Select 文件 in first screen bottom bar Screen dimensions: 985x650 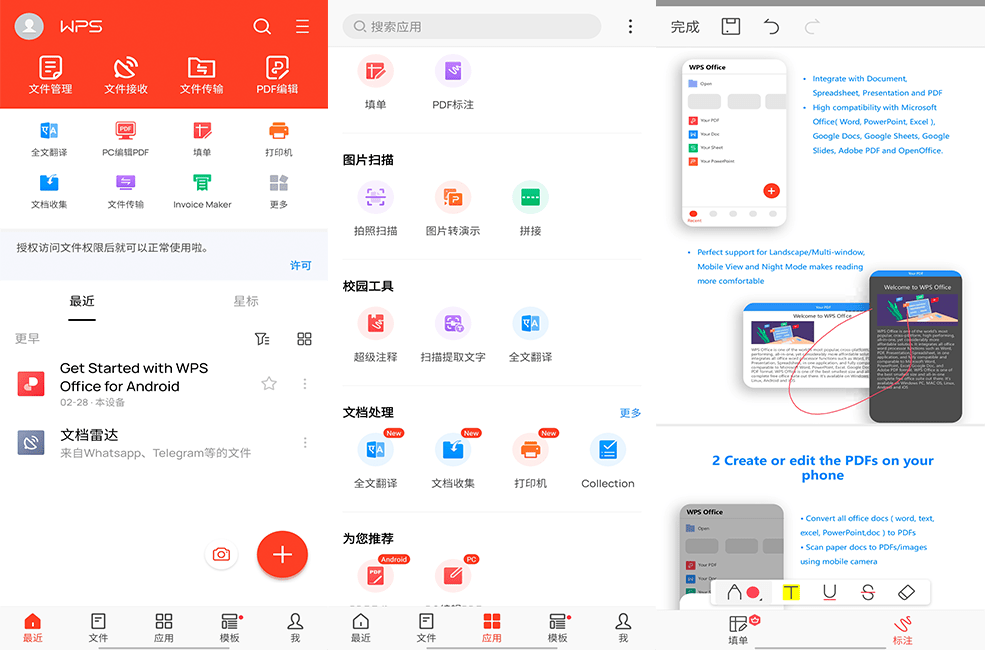click(x=98, y=628)
